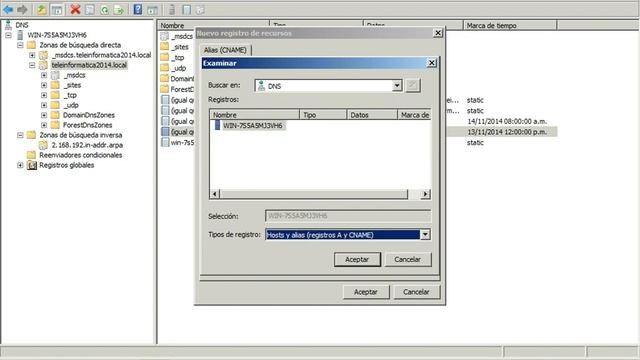Screen dimensions: 640x360
Task: Sort Examinar list by Nombre column
Action: (255, 115)
